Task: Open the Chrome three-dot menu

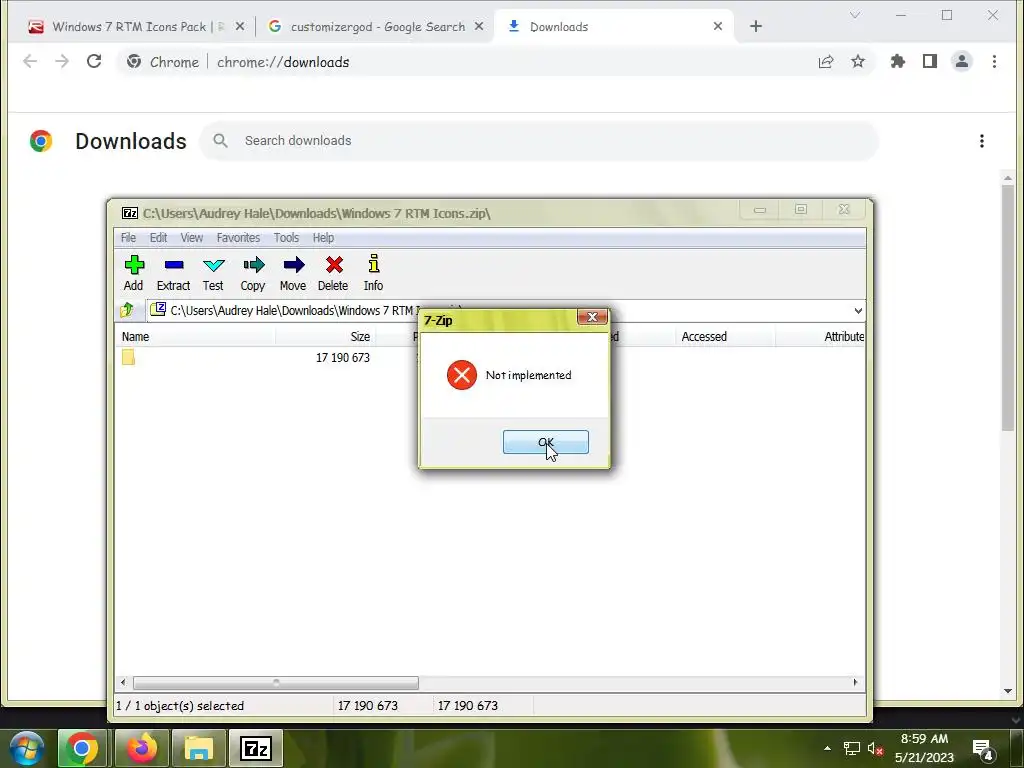Action: (994, 61)
